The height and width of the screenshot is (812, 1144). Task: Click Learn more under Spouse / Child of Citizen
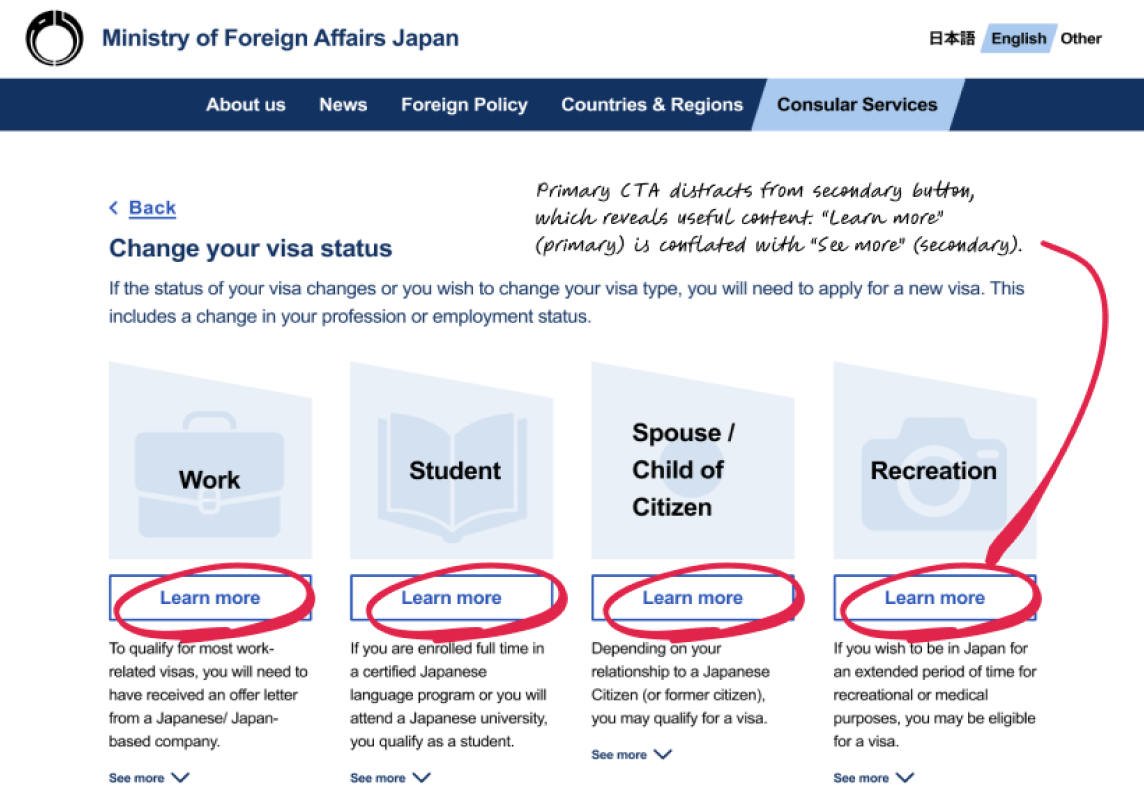tap(692, 598)
